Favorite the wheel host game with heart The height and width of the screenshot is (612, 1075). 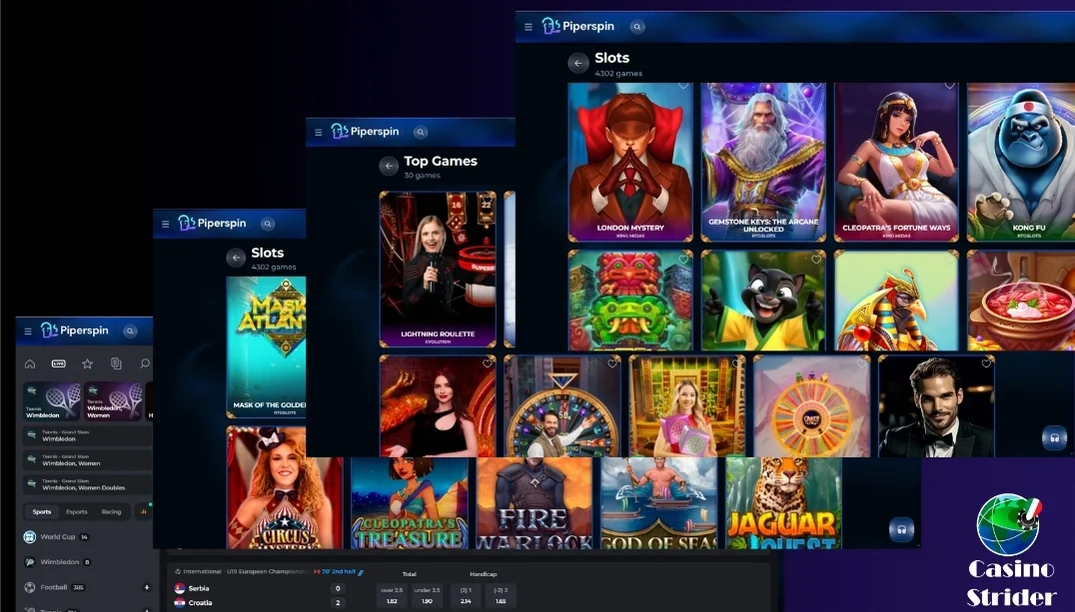click(612, 363)
